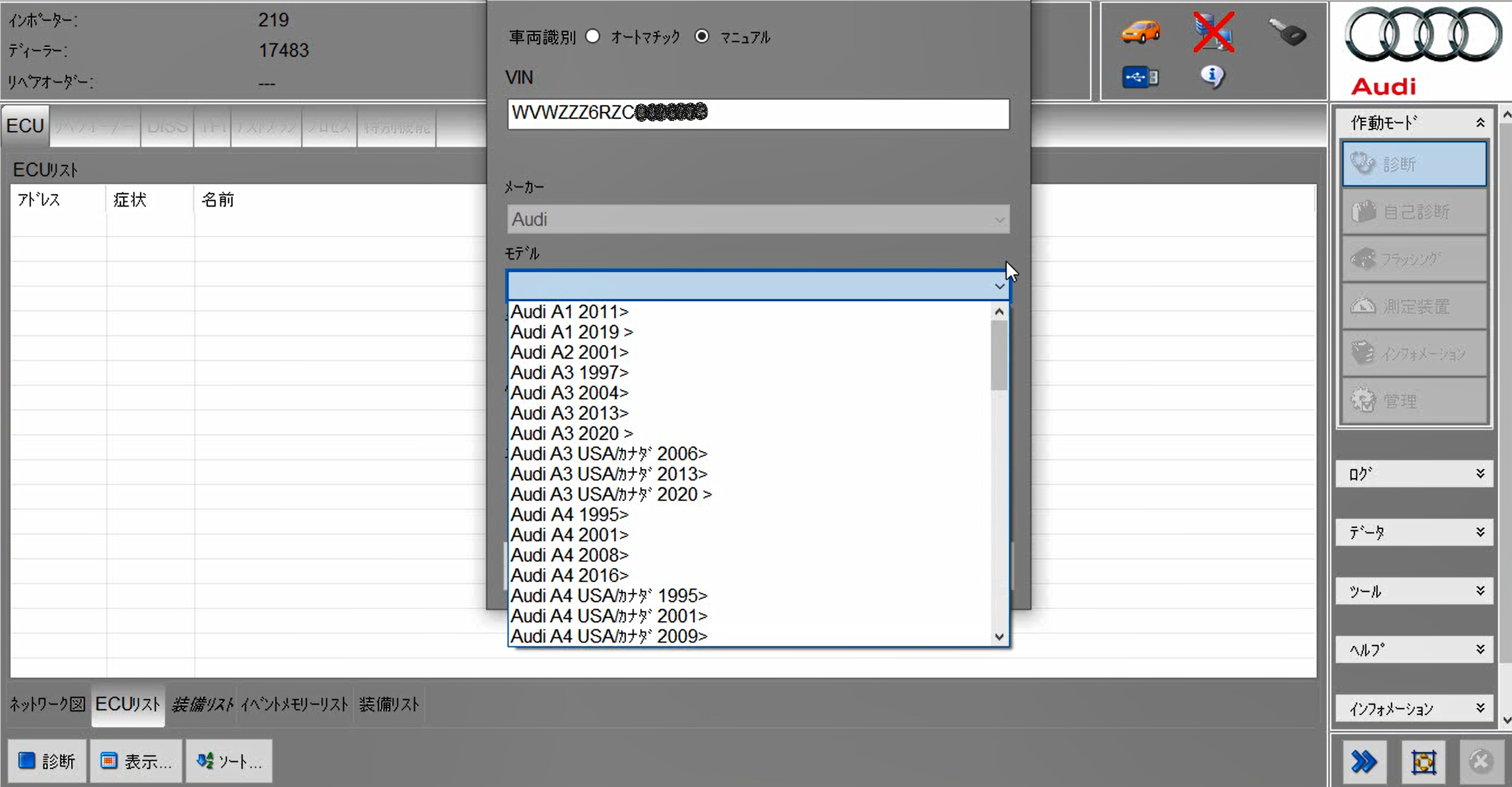Switch to the イベントメモリーリスト tab
Screen dimensions: 1512x787
pyautogui.click(x=295, y=704)
